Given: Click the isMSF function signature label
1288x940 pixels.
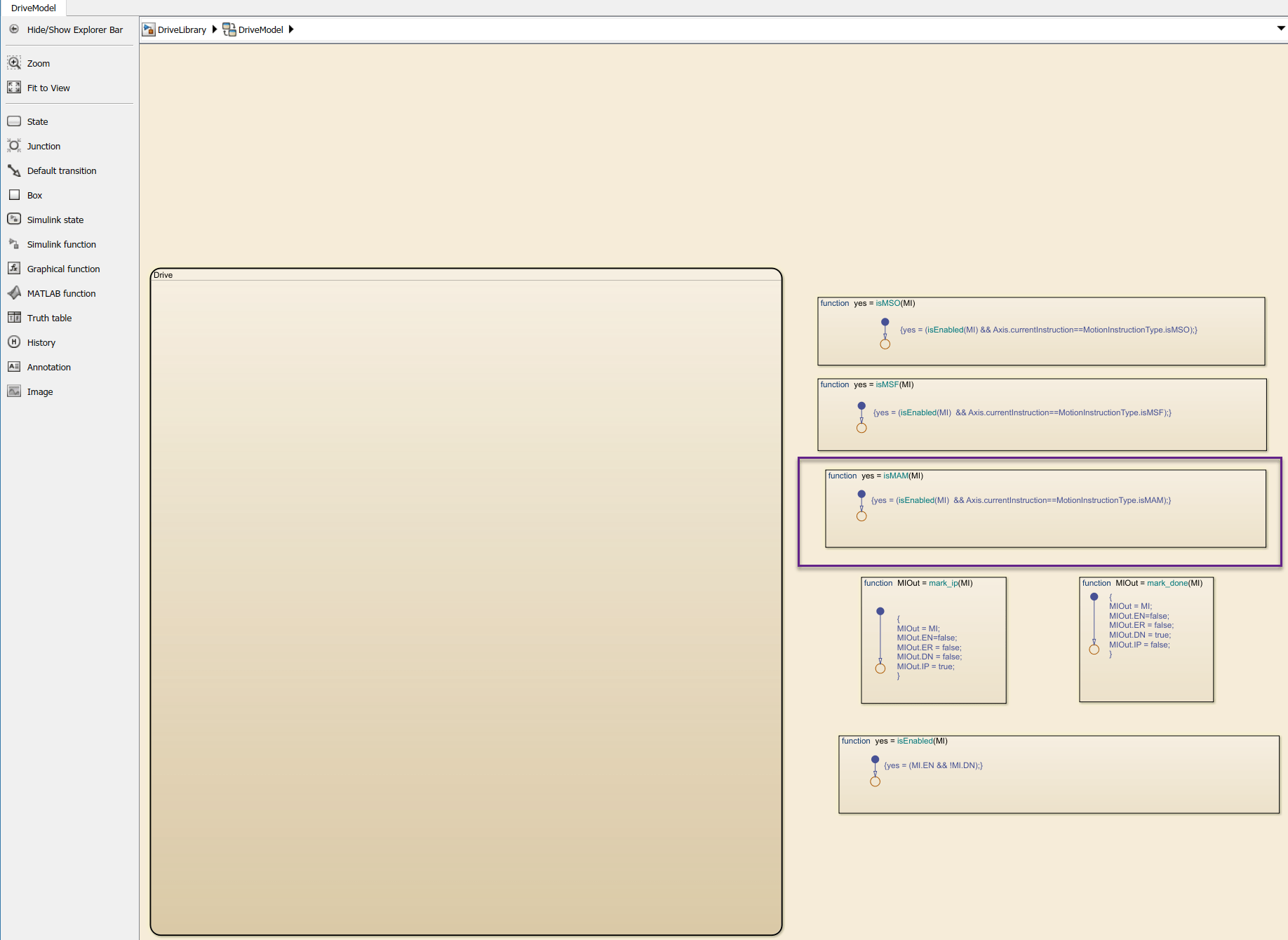Looking at the screenshot, I should pyautogui.click(x=867, y=384).
